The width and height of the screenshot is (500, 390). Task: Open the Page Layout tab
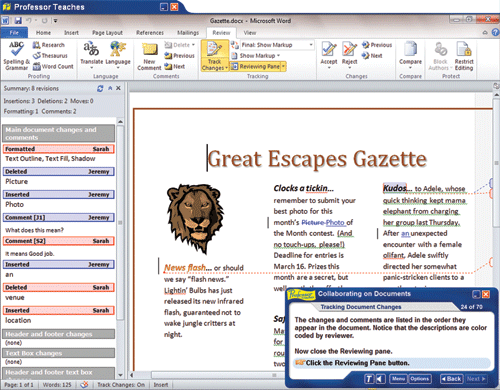click(x=107, y=33)
